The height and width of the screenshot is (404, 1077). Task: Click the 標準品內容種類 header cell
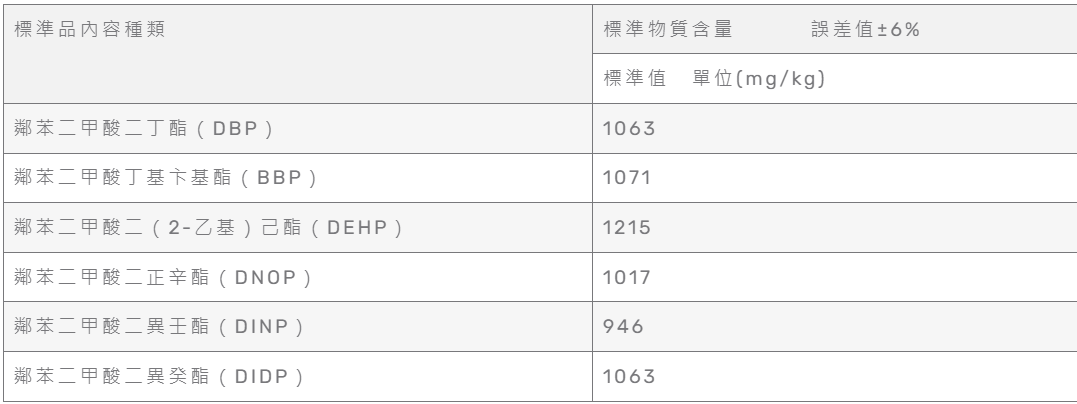(298, 54)
